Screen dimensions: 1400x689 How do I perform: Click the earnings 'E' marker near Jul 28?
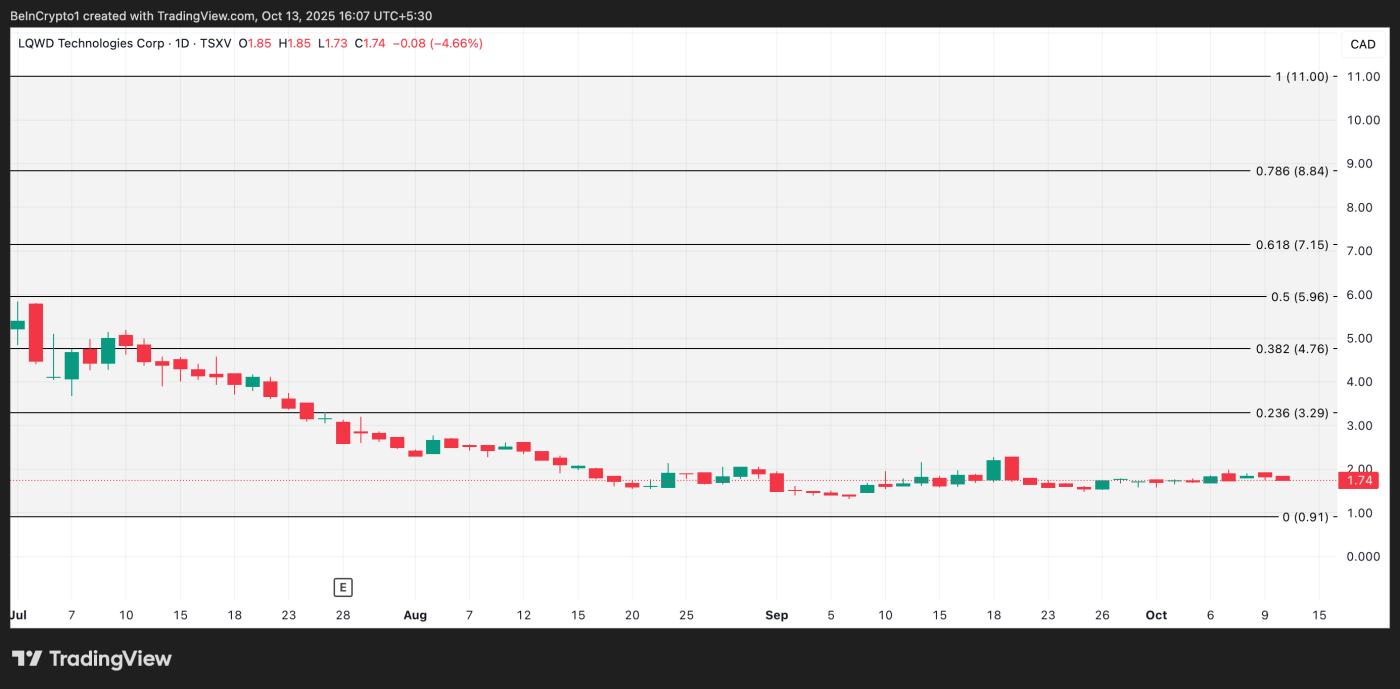pos(344,587)
